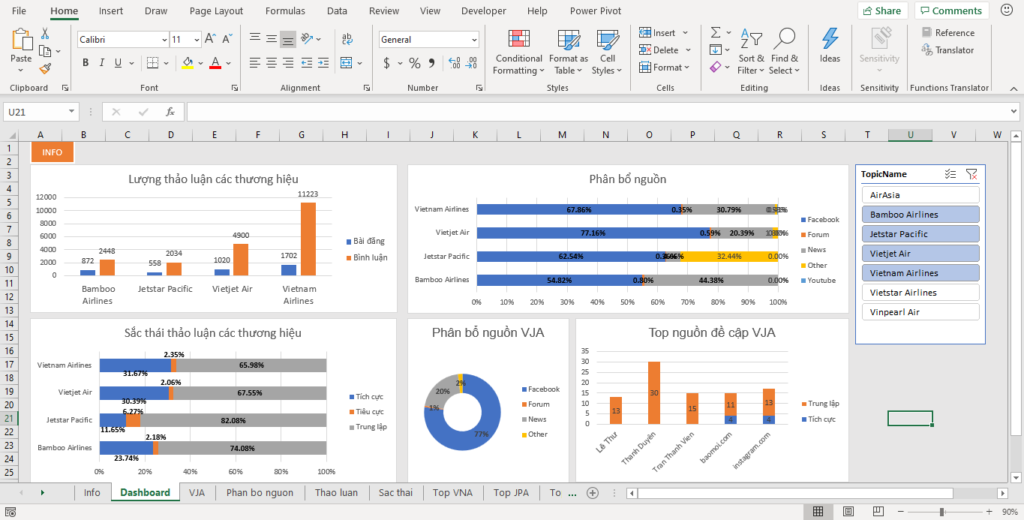Click the Insert Function fx icon
Viewport: 1024px width, 520px height.
click(x=170, y=112)
